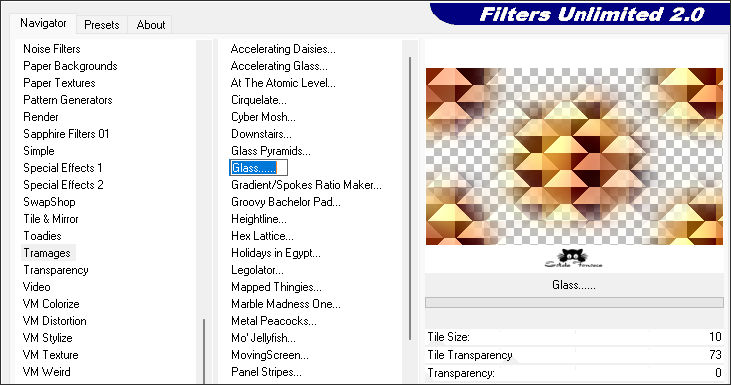Image resolution: width=731 pixels, height=385 pixels.
Task: Click the Transparency slider row
Action: pyautogui.click(x=574, y=373)
